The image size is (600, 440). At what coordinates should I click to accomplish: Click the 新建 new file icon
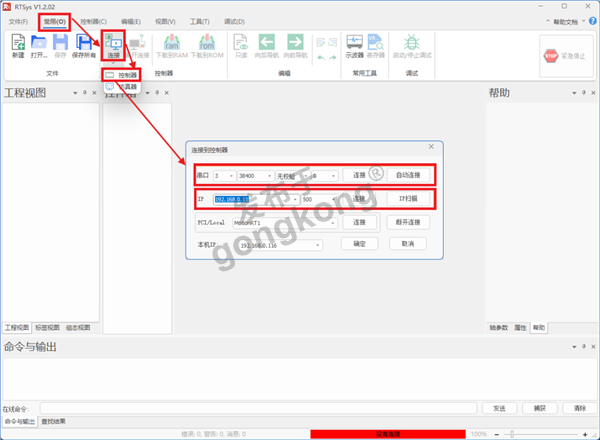[18, 42]
